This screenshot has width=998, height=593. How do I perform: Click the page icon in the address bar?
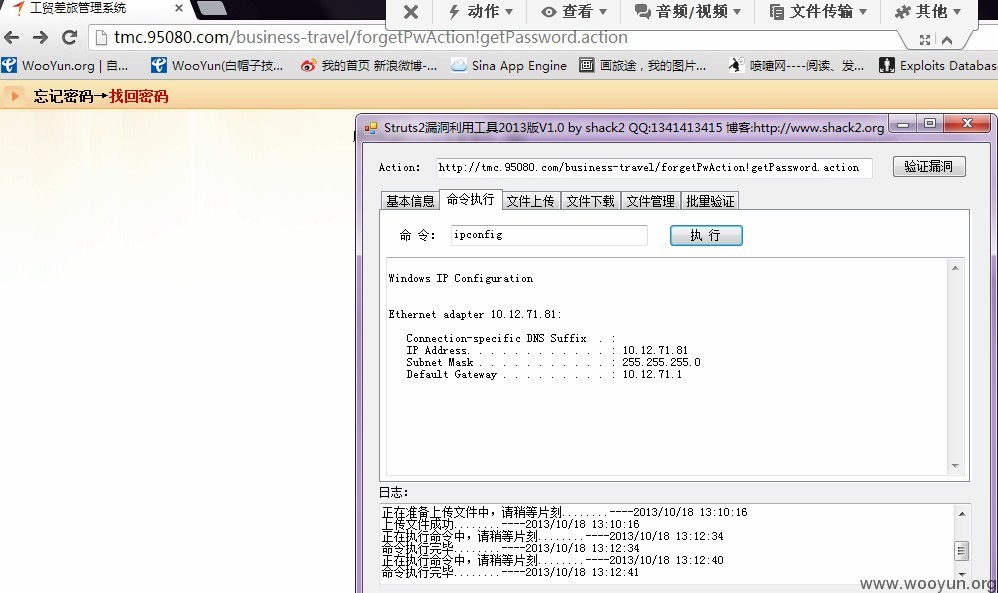(101, 38)
